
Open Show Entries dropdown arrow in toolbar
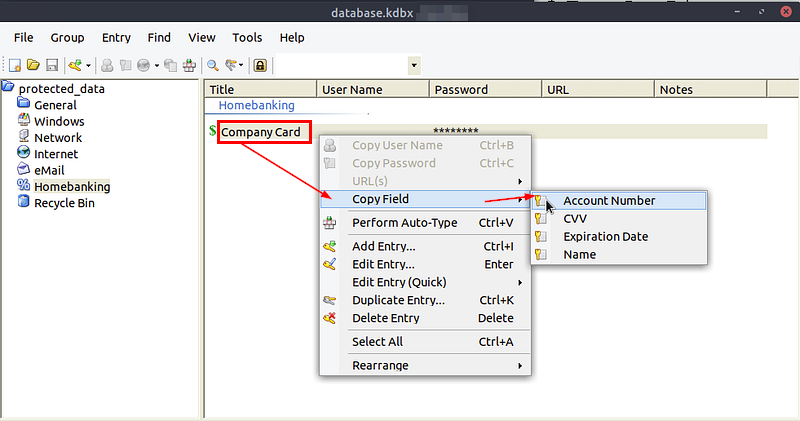(x=241, y=65)
